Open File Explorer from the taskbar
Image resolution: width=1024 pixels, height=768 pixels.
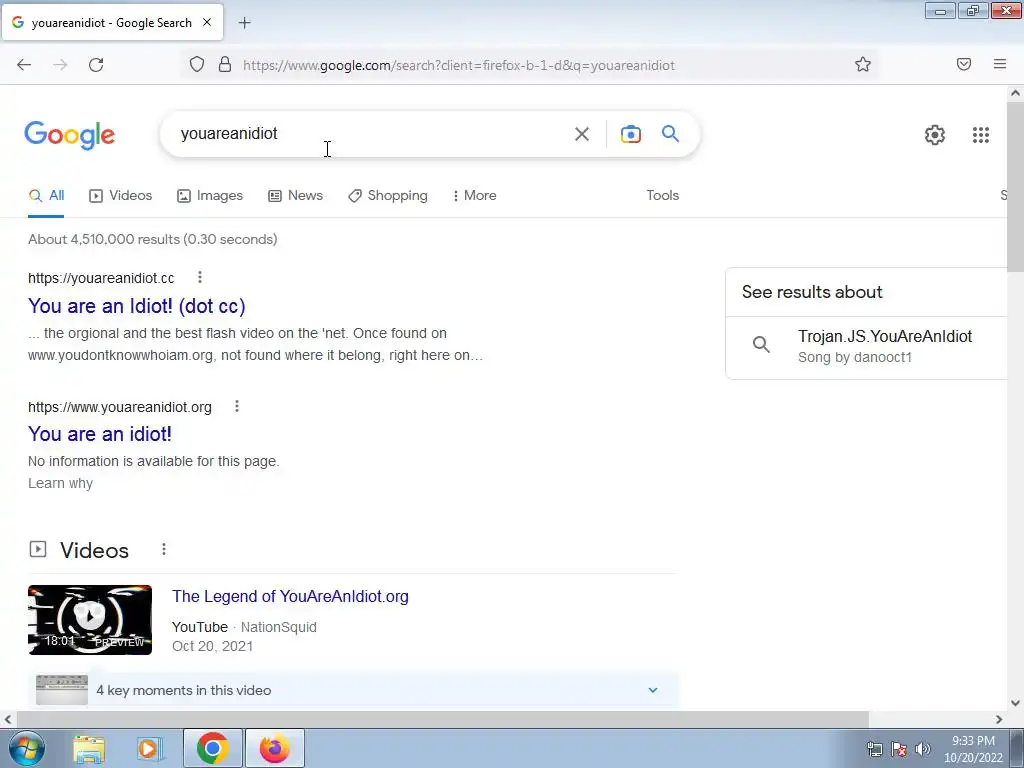coord(89,748)
